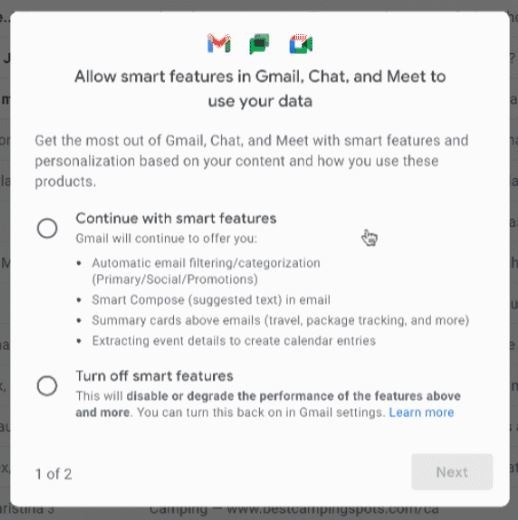This screenshot has height=520, width=518.
Task: Click the dialog title about allowing smart features
Action: pos(260,89)
